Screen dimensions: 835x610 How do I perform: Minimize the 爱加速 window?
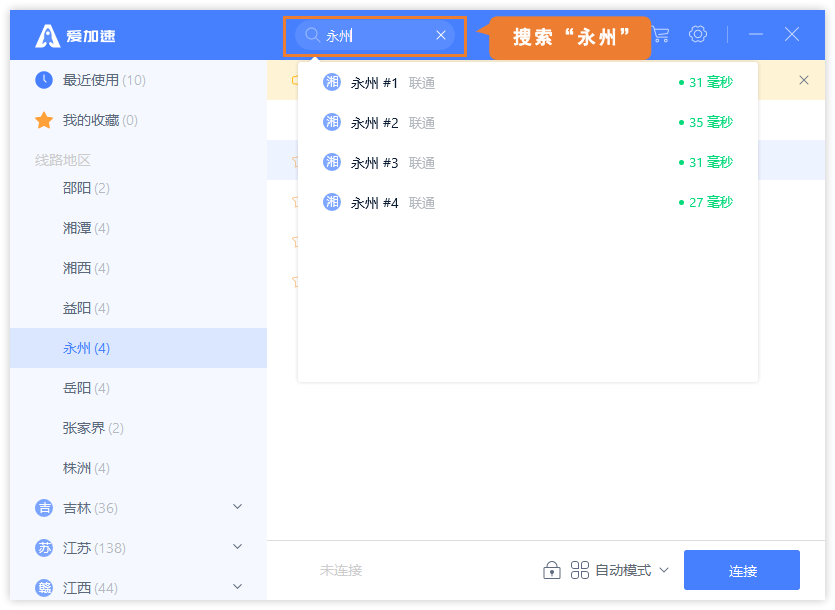(756, 34)
